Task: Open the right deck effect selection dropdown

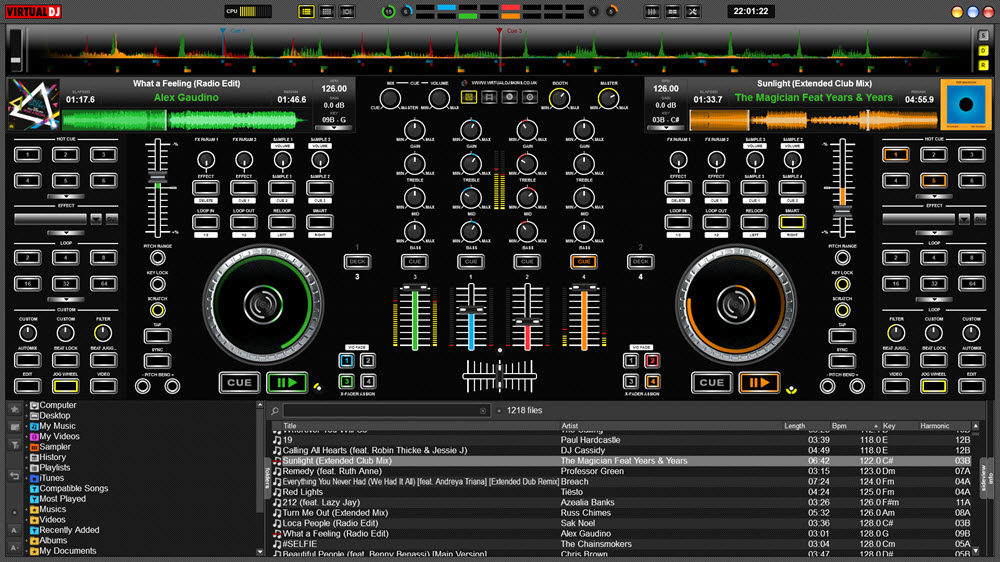Action: pyautogui.click(x=964, y=219)
